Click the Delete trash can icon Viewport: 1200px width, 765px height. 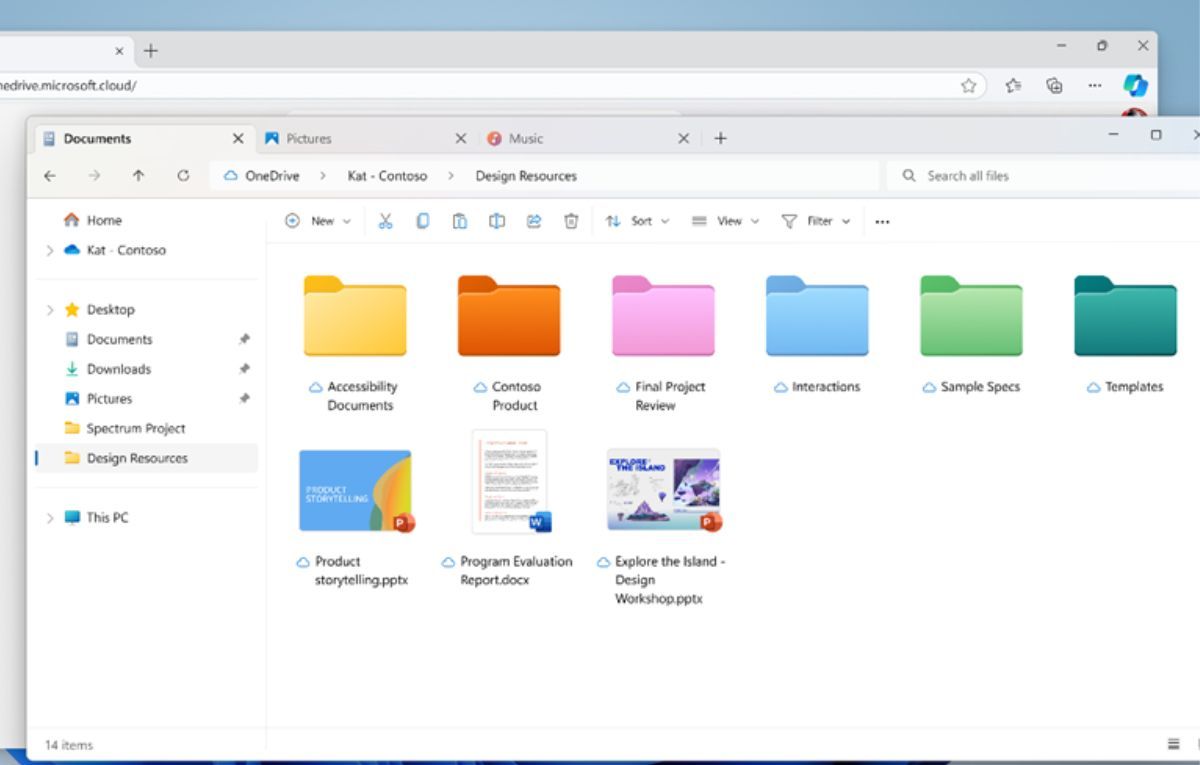tap(571, 222)
